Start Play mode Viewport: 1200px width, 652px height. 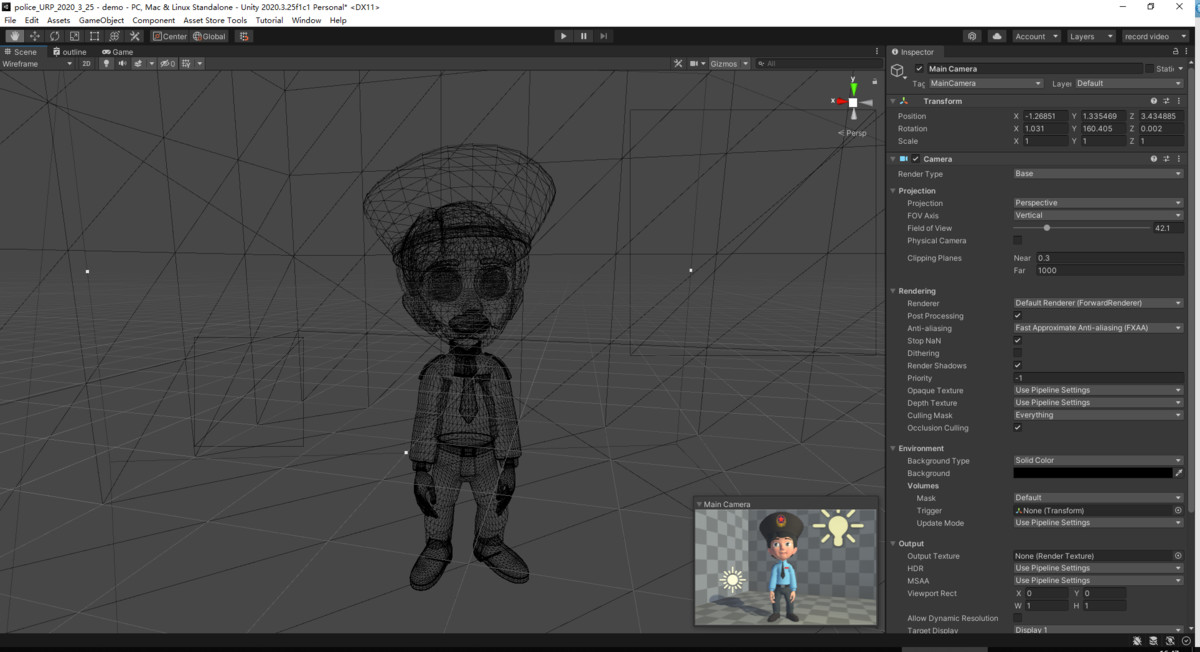563,36
